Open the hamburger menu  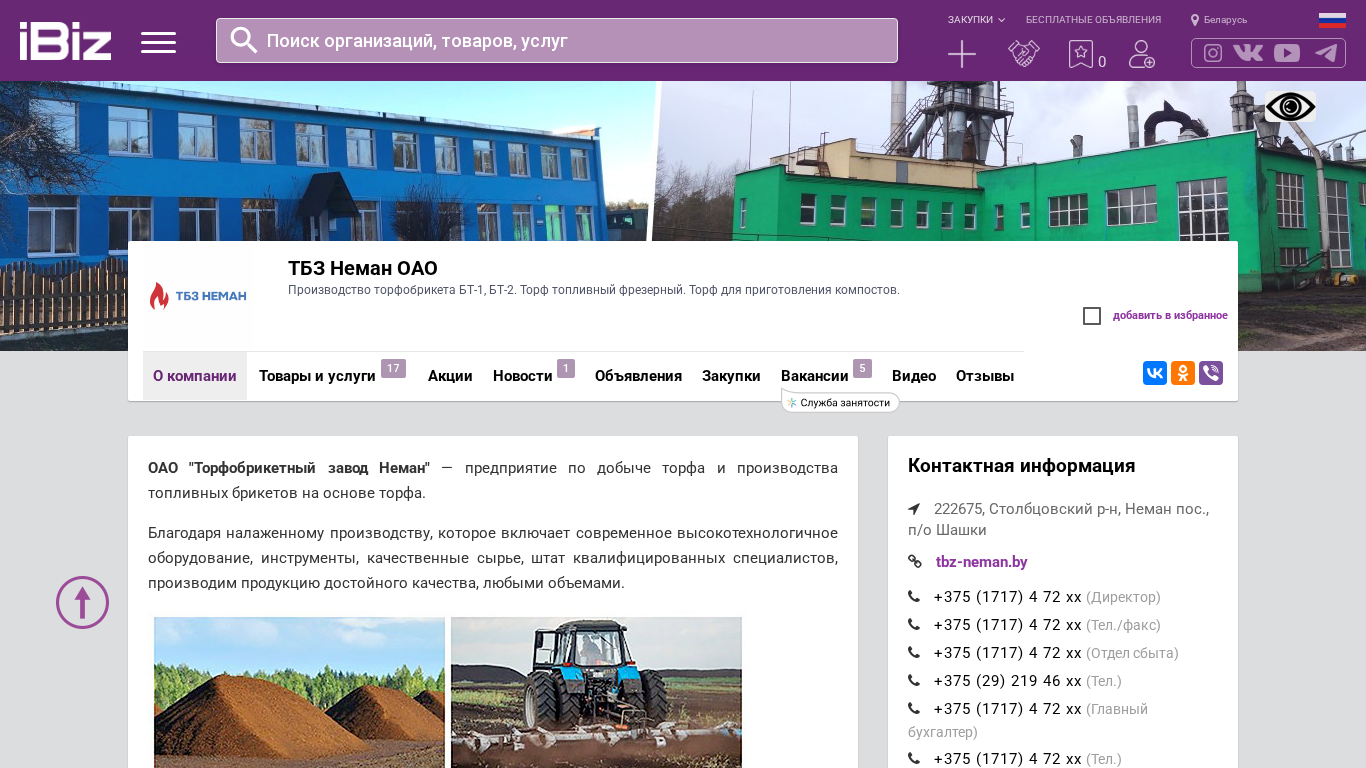pos(158,42)
